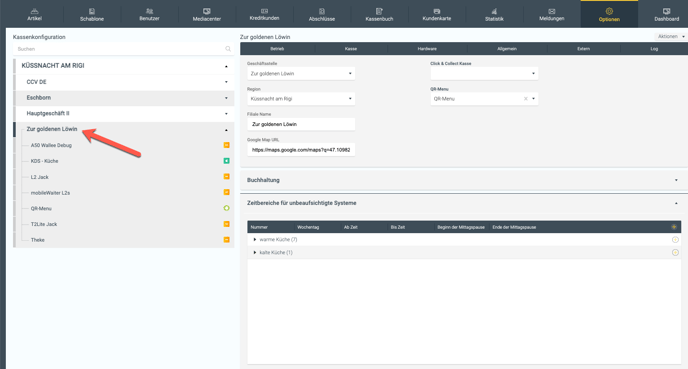Image resolution: width=688 pixels, height=369 pixels.
Task: Select A50 Wallee Debug in the tree
Action: click(51, 145)
